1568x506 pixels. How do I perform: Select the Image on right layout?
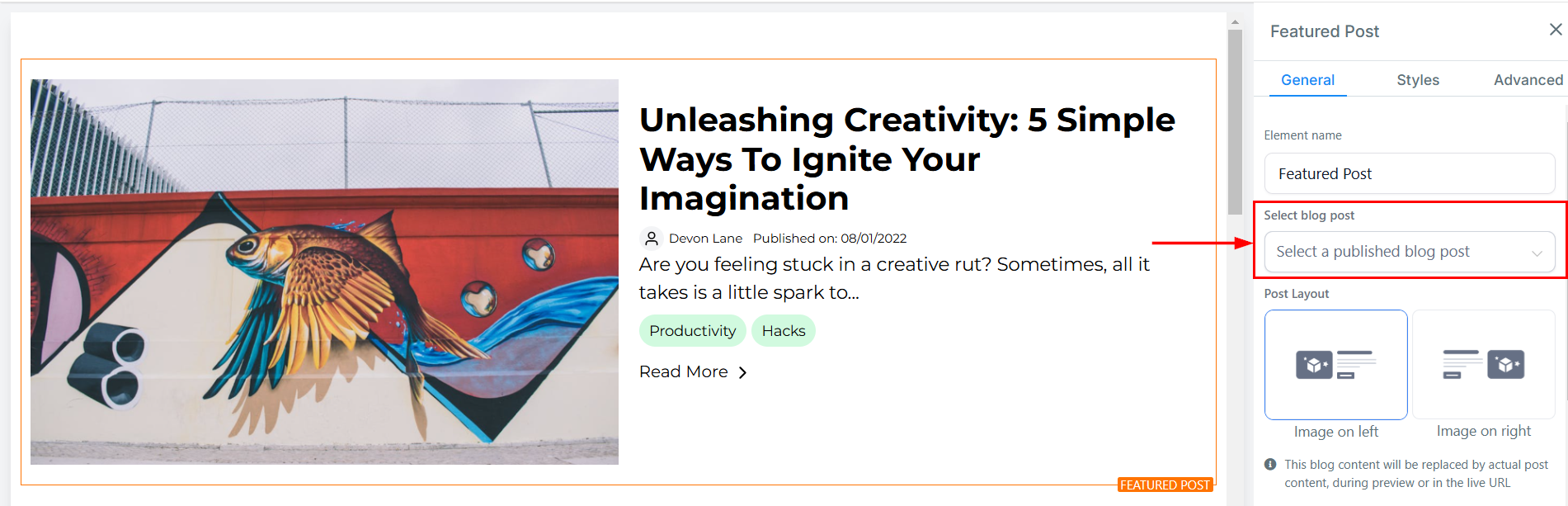coord(1483,365)
